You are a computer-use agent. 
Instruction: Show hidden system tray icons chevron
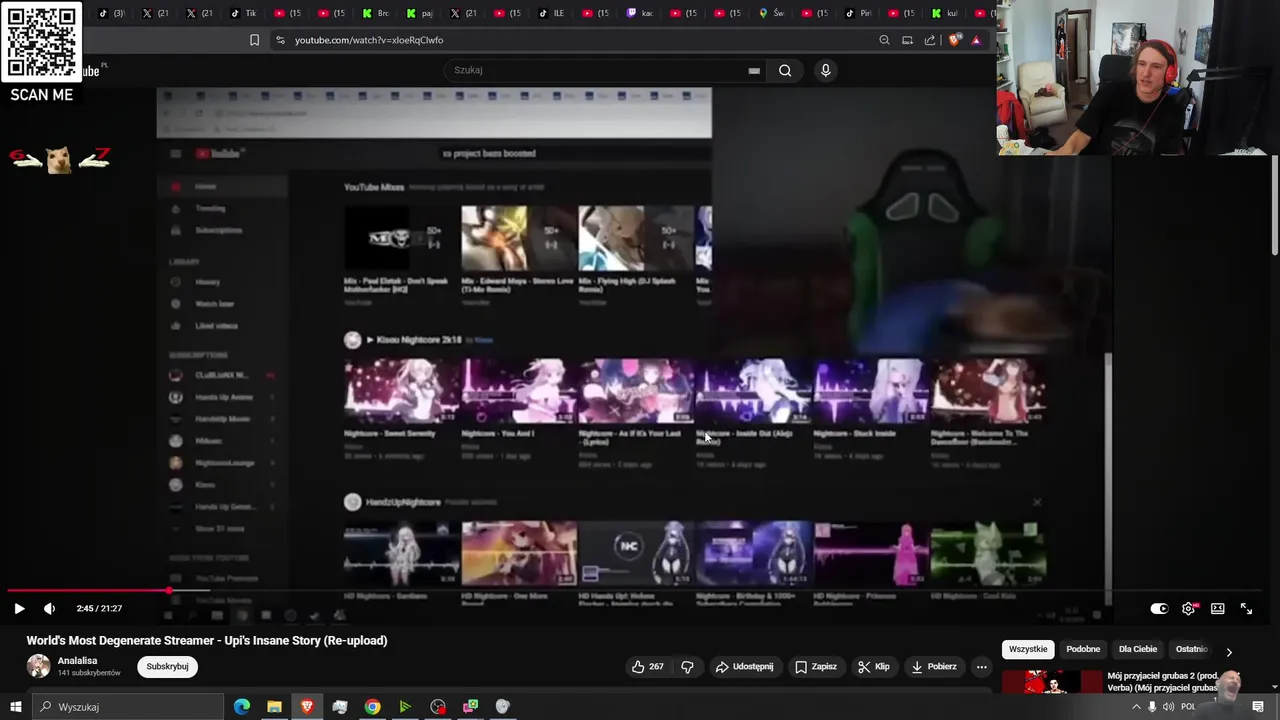1136,707
